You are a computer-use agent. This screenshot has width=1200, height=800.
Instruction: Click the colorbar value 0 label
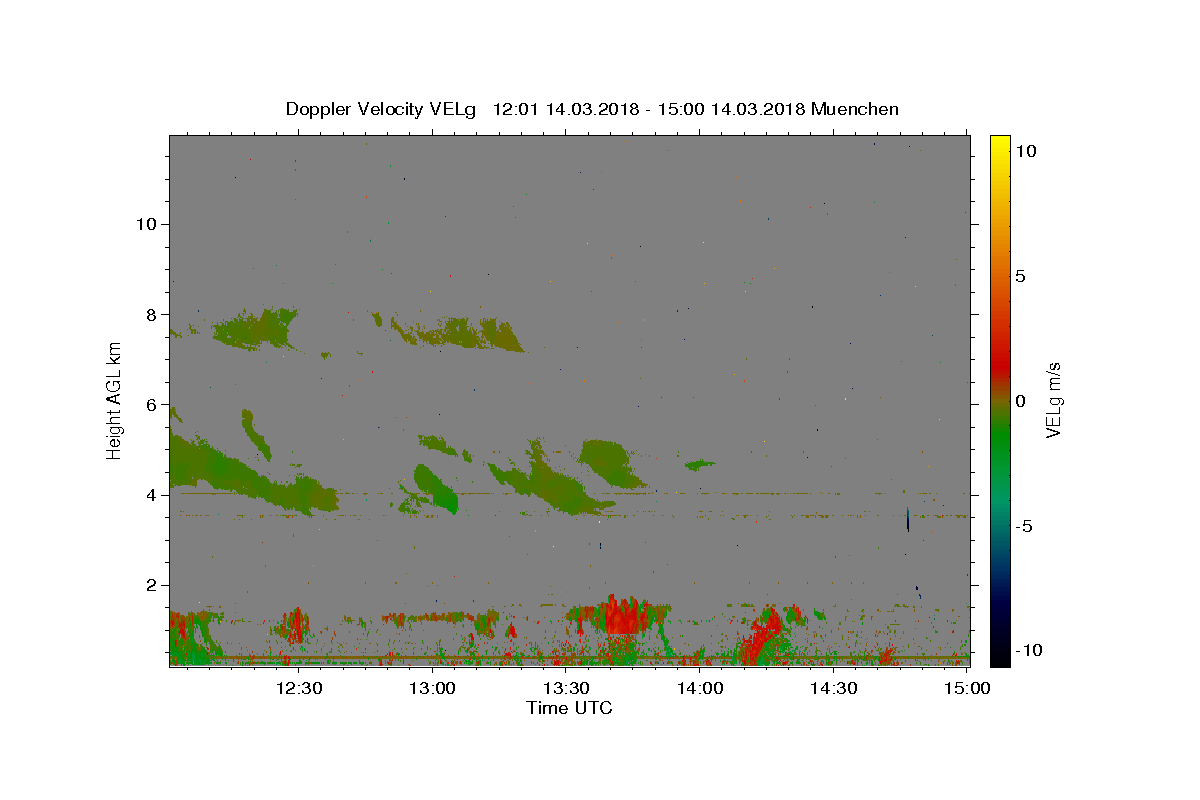click(1020, 401)
